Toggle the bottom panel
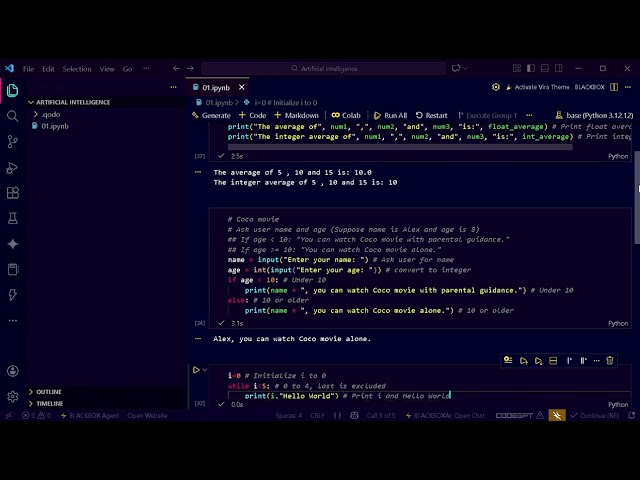The width and height of the screenshot is (640, 480). click(544, 68)
